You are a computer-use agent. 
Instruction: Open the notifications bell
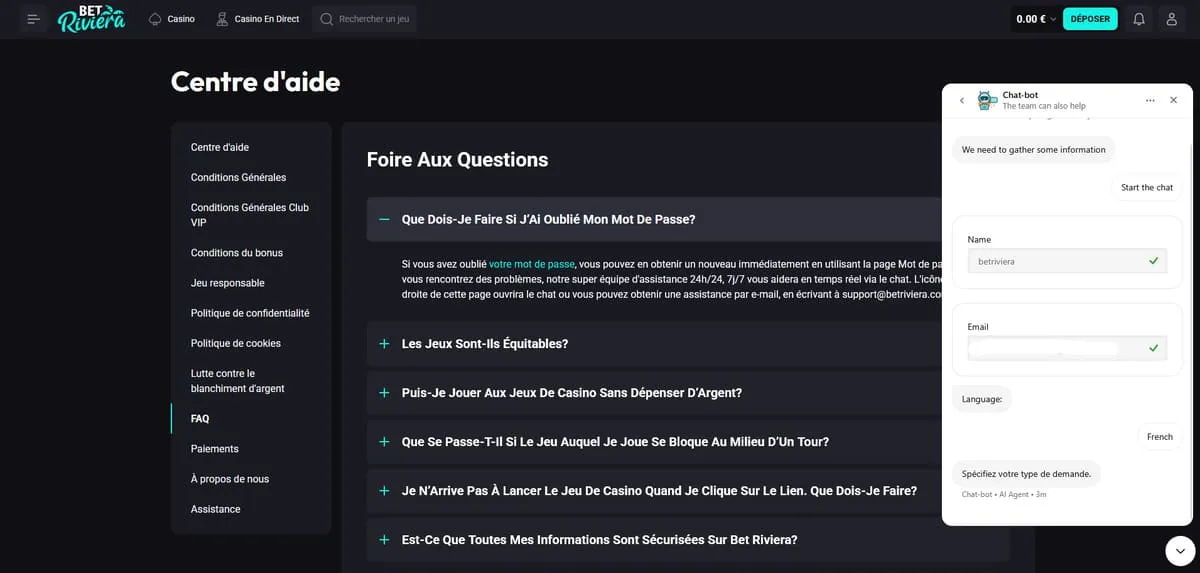click(1138, 19)
